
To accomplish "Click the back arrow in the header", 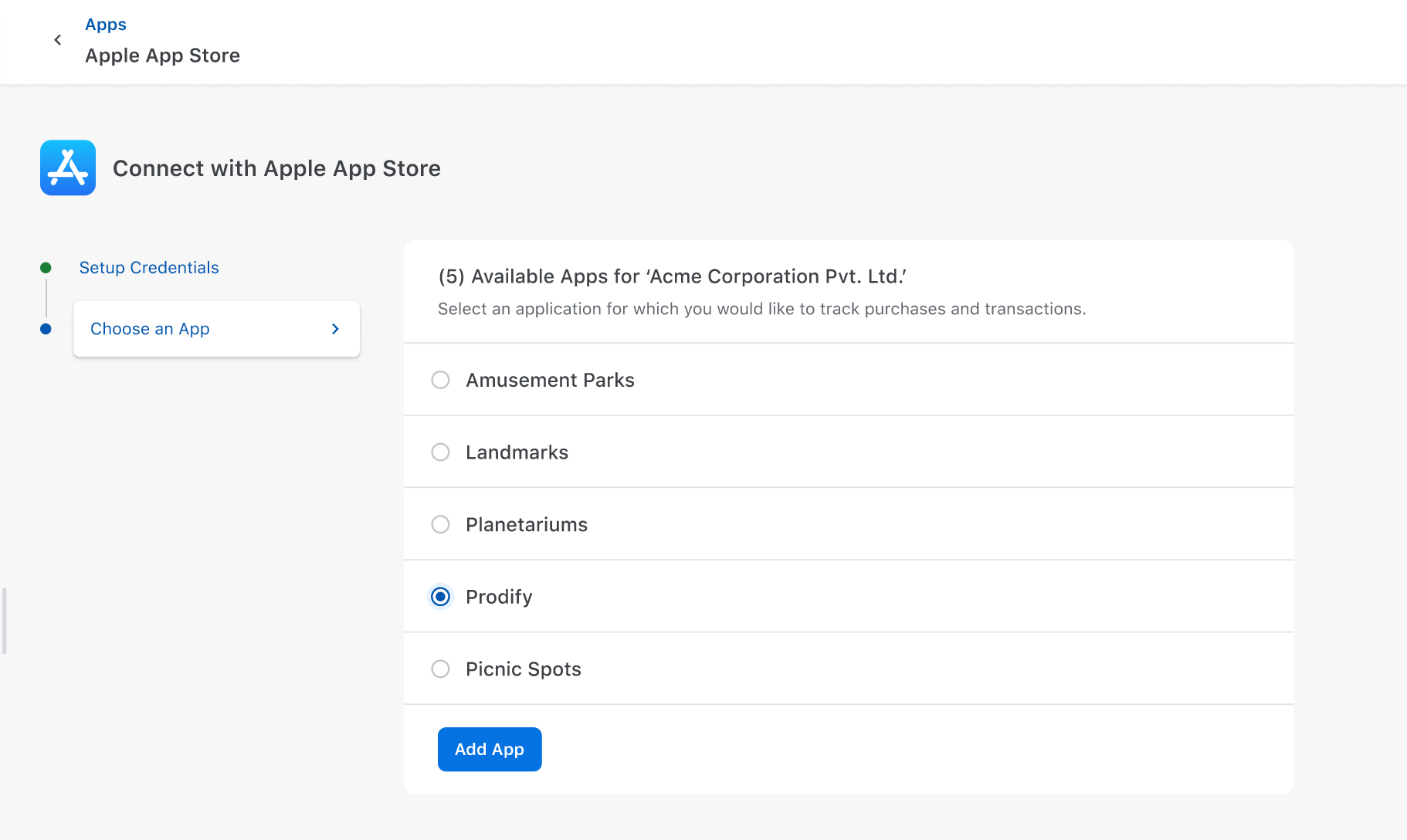I will [58, 40].
